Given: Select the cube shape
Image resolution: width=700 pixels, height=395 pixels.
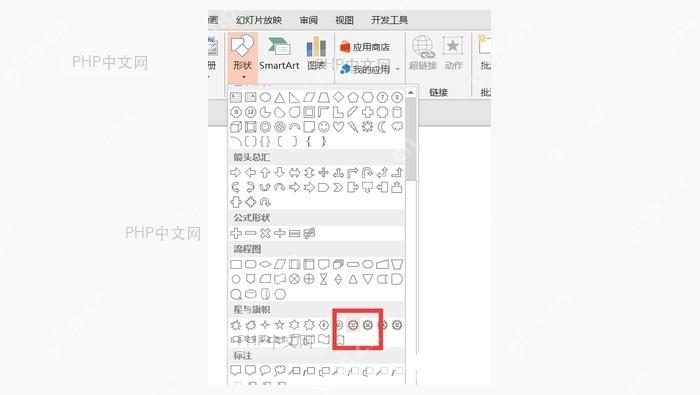Looking at the screenshot, I should coord(236,127).
